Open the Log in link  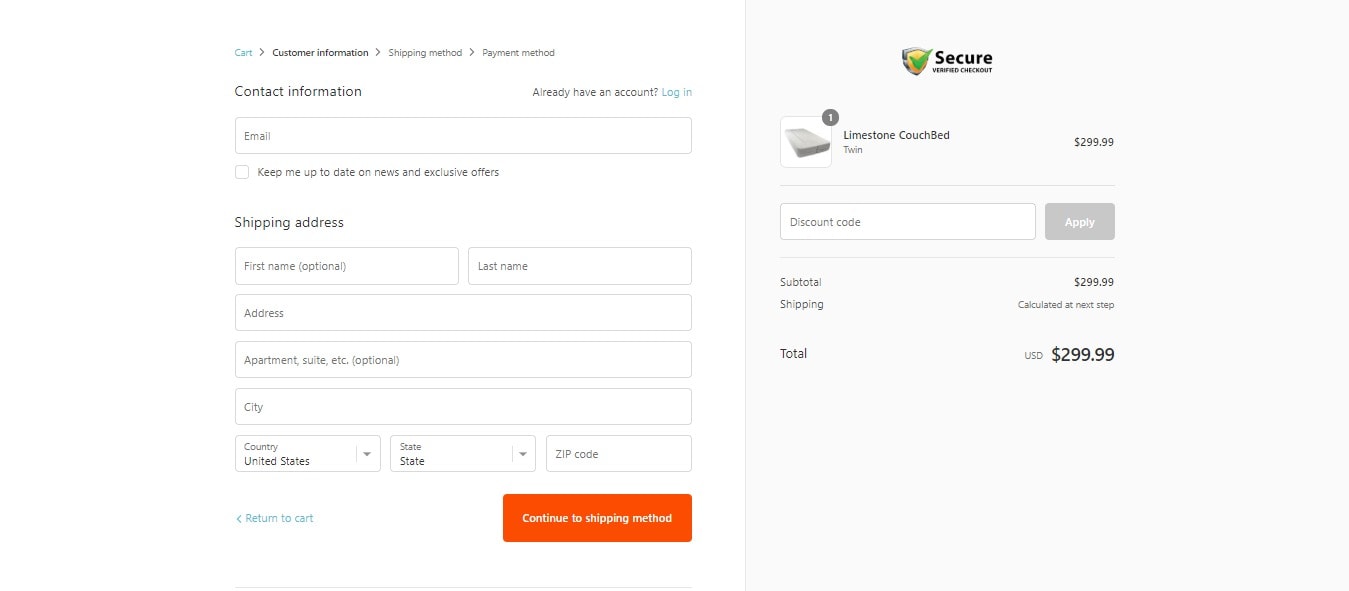tap(677, 92)
